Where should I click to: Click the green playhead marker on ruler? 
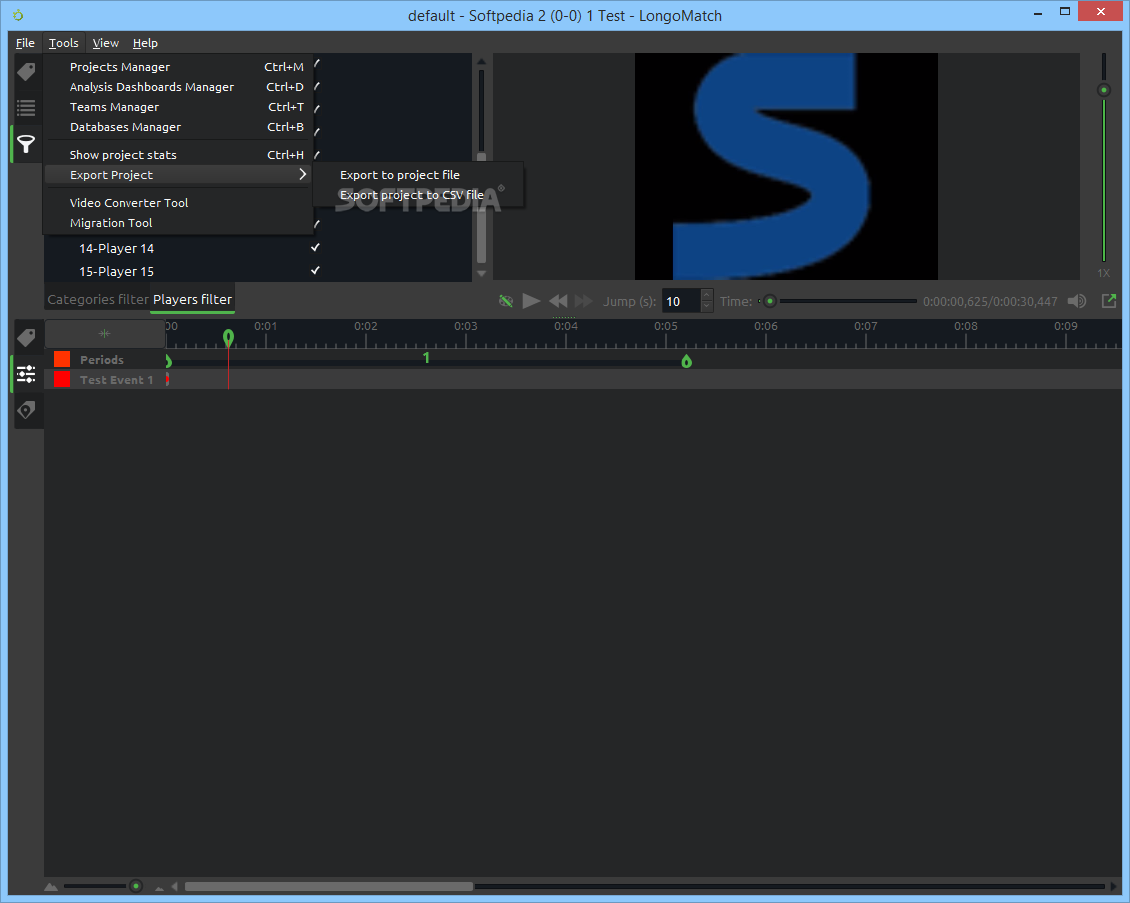click(x=228, y=337)
